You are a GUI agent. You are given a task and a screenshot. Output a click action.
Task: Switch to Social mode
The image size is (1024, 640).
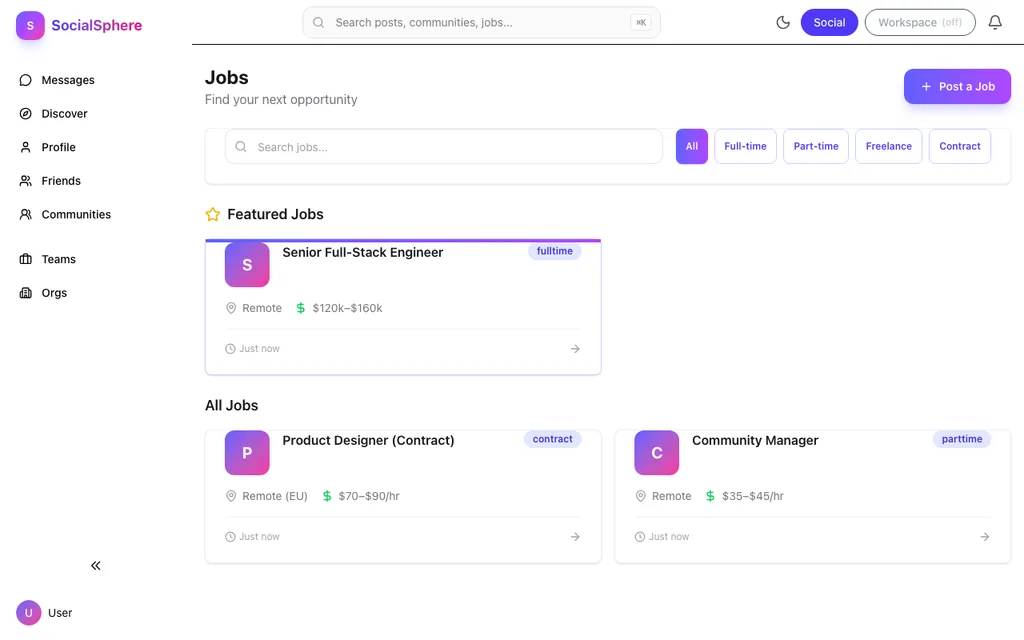[x=829, y=22]
